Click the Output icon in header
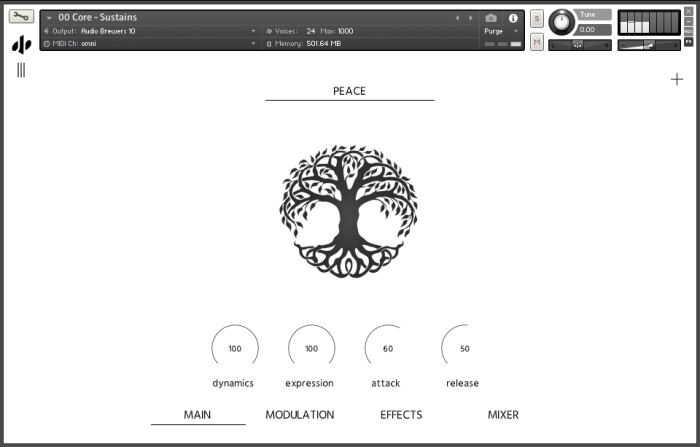Viewport: 700px width, 447px height. (46, 31)
